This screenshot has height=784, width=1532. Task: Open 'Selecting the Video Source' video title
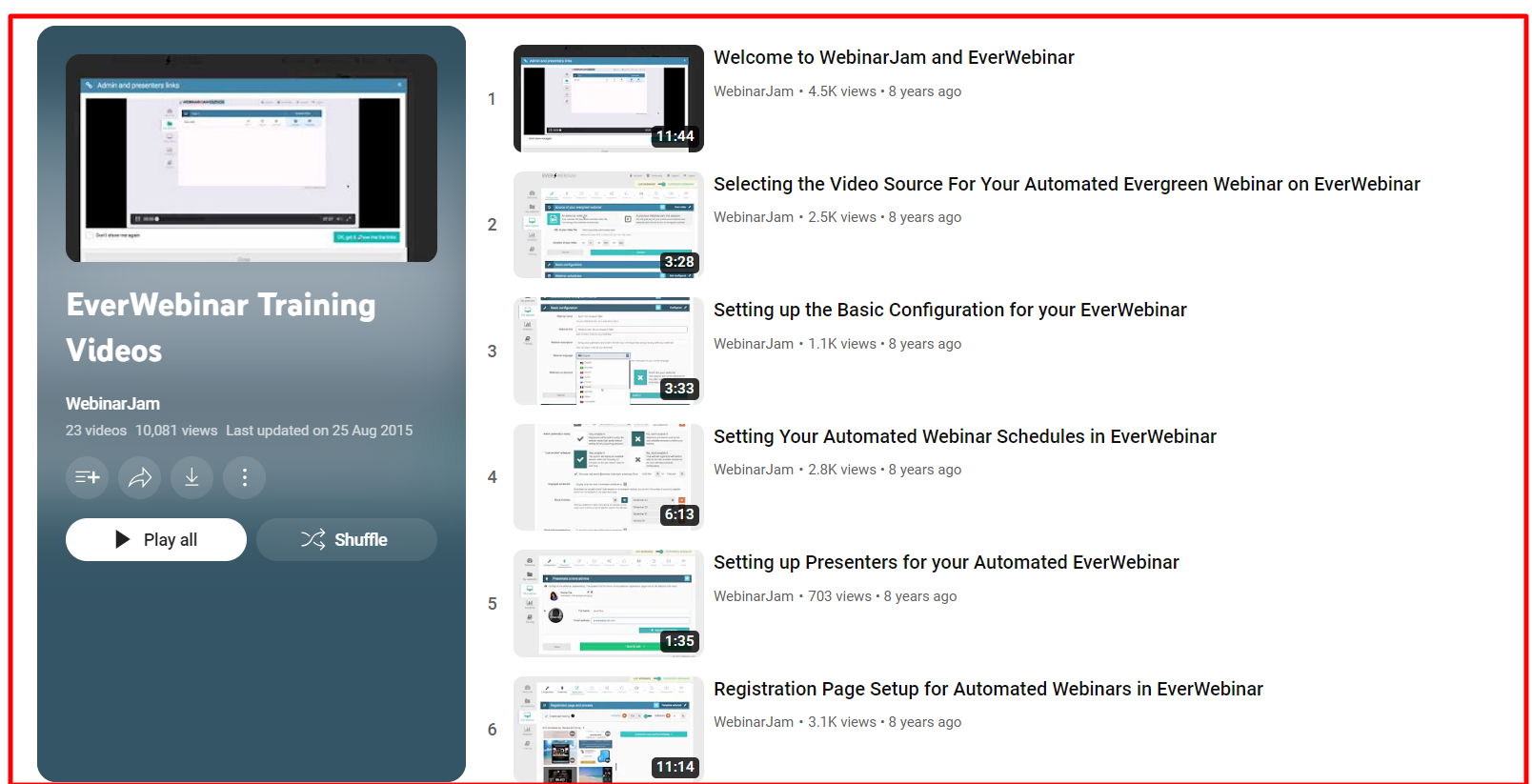(x=1067, y=184)
